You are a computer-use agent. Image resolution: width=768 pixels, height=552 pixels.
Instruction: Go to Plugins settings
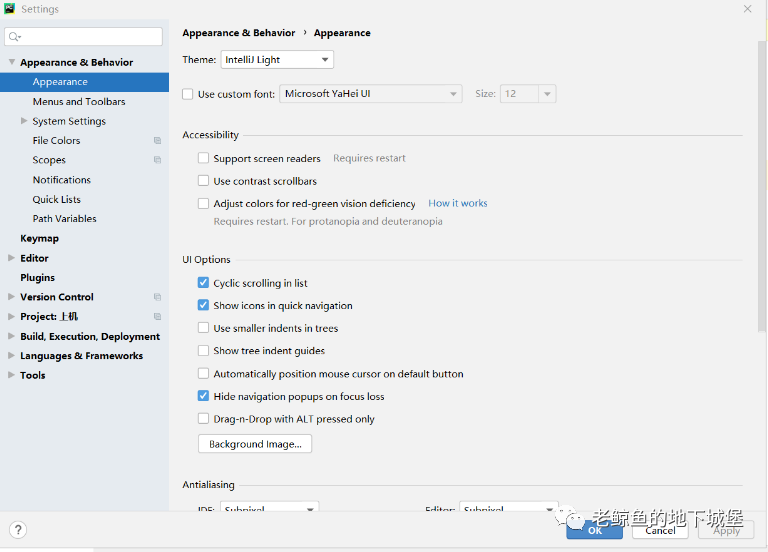pos(38,278)
